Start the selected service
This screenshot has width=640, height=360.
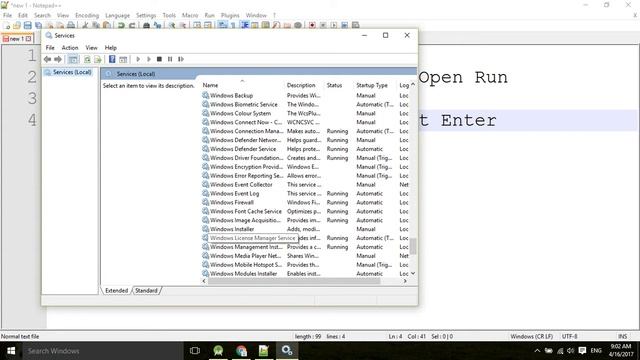(138, 59)
